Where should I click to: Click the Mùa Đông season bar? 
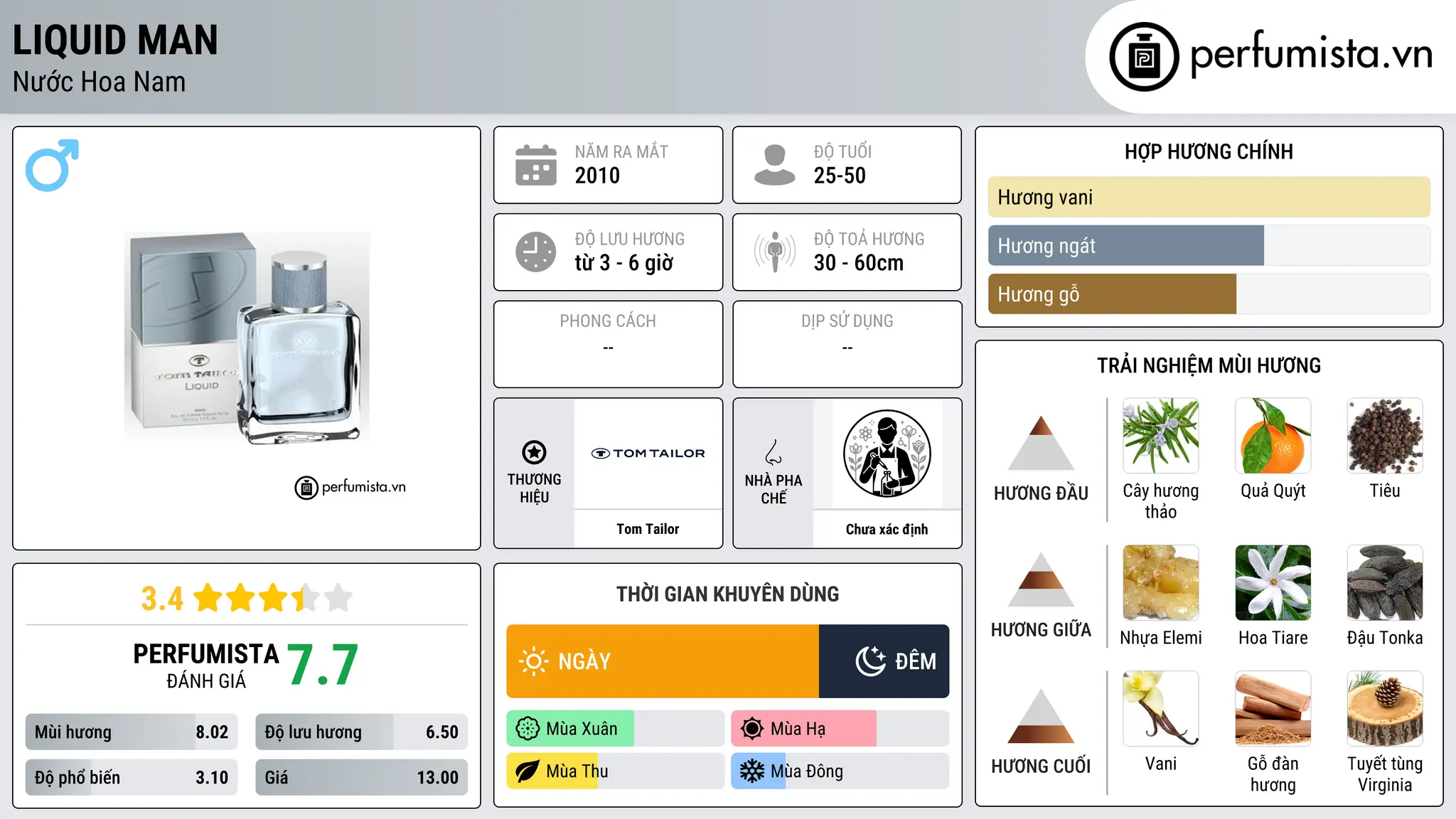(x=840, y=771)
